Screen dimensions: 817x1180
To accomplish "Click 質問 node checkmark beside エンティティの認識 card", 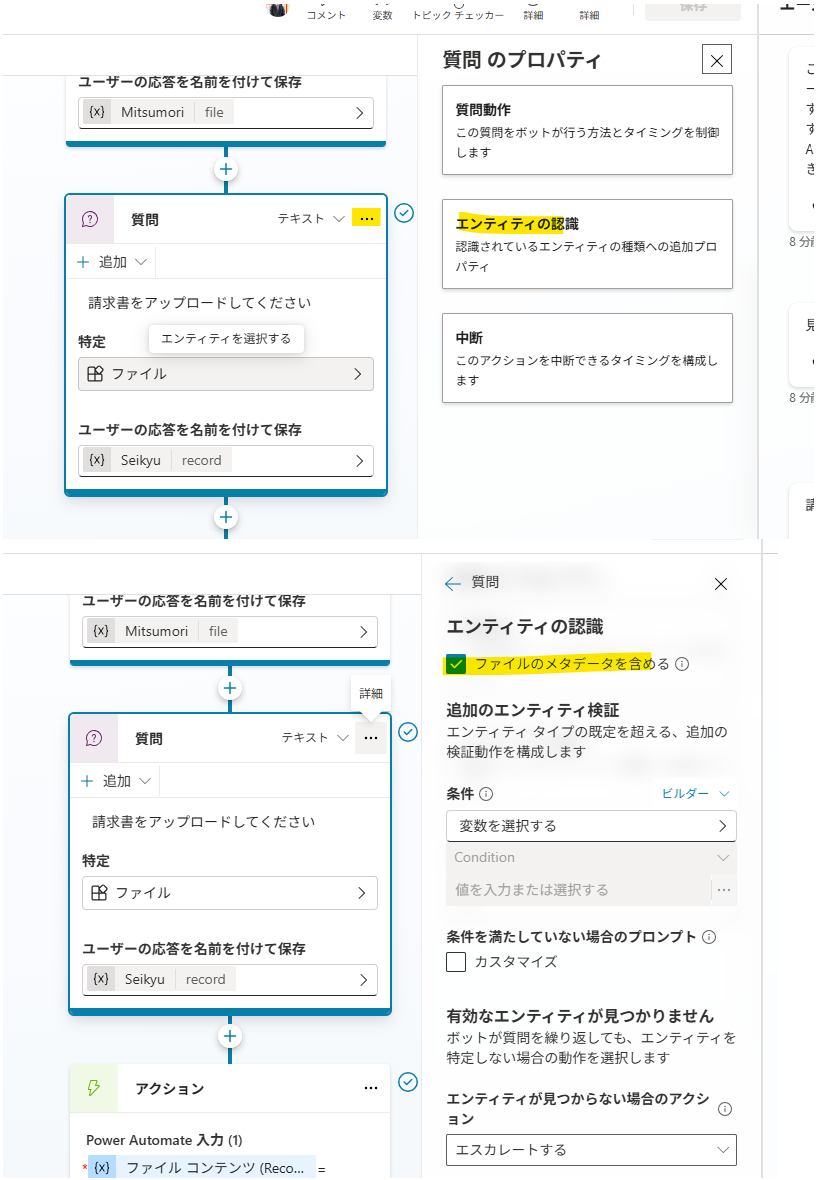I will point(404,213).
